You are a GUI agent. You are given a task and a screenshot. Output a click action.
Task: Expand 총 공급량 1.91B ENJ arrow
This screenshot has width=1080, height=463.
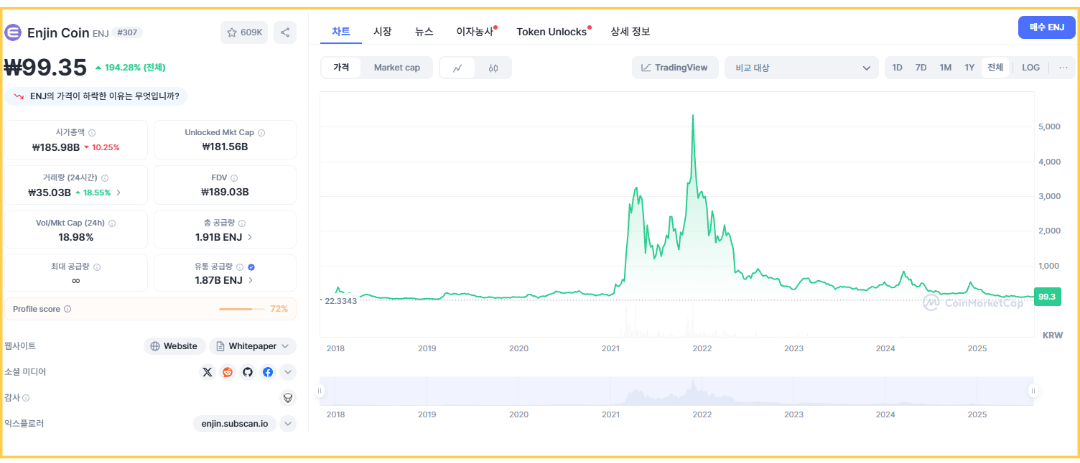click(x=249, y=237)
